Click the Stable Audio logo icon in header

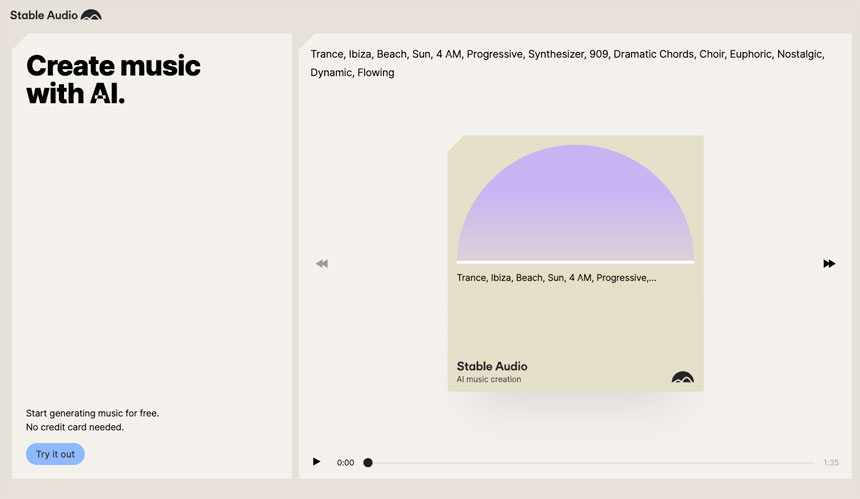(x=91, y=15)
